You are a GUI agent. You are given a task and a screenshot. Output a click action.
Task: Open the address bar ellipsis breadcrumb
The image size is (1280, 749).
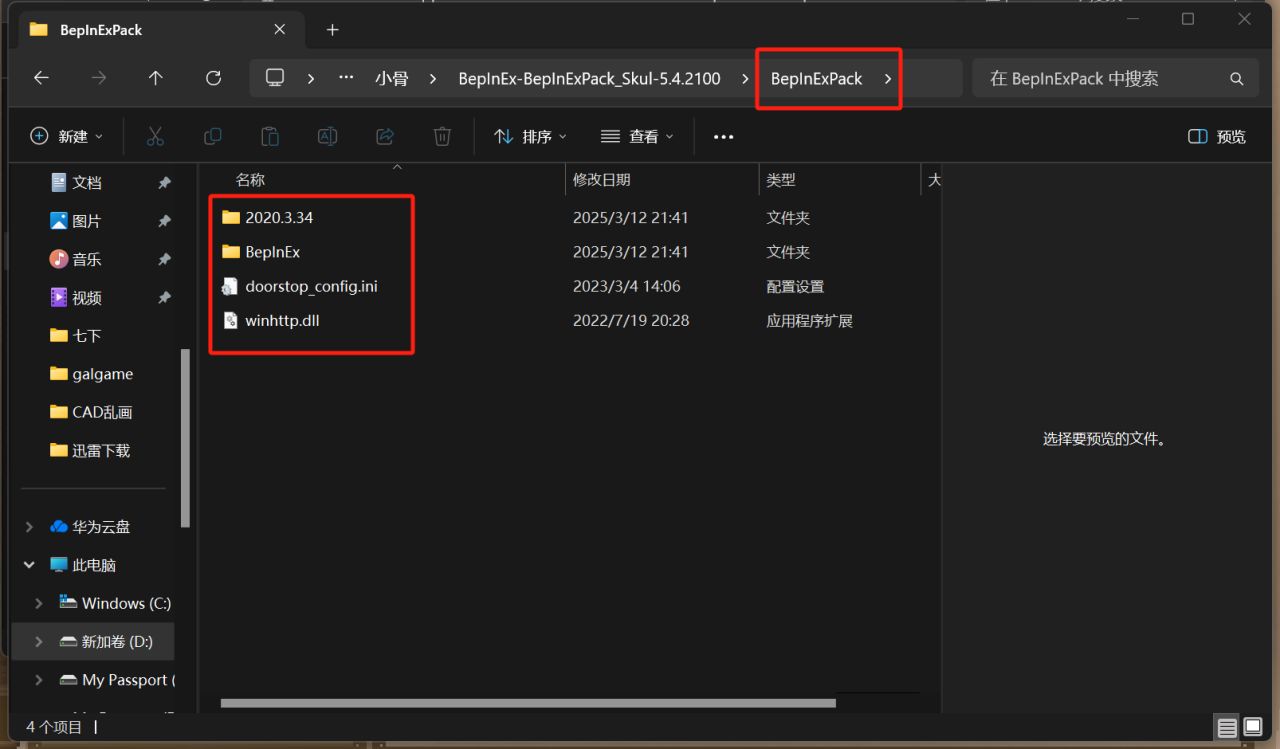tap(347, 78)
